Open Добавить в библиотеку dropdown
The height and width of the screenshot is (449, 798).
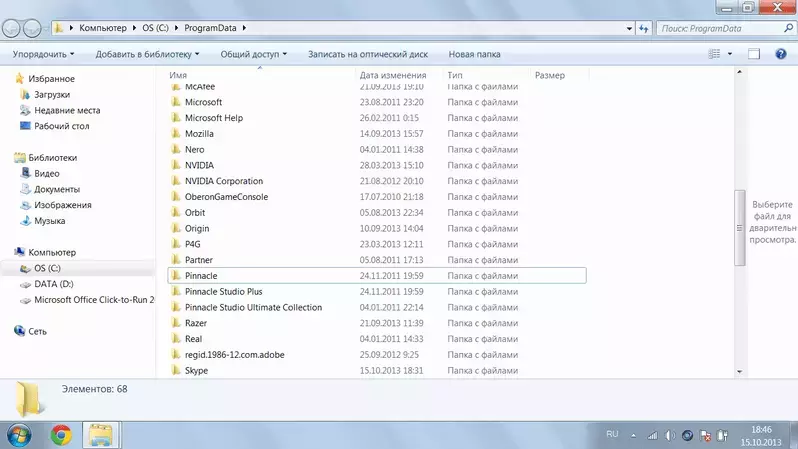[147, 54]
